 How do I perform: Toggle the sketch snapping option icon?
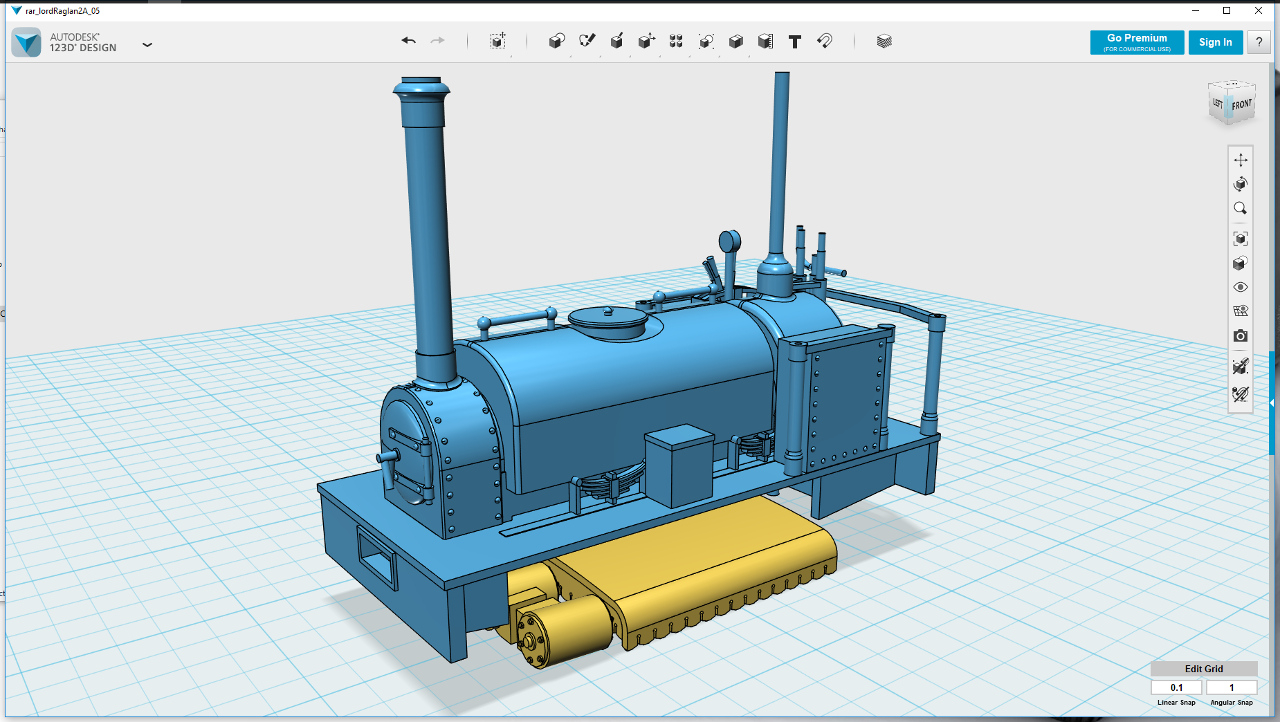point(1240,394)
